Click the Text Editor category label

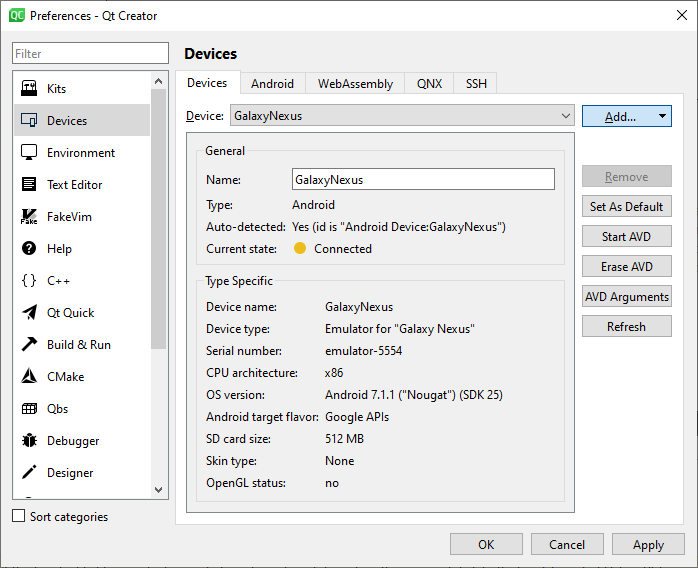(x=75, y=185)
